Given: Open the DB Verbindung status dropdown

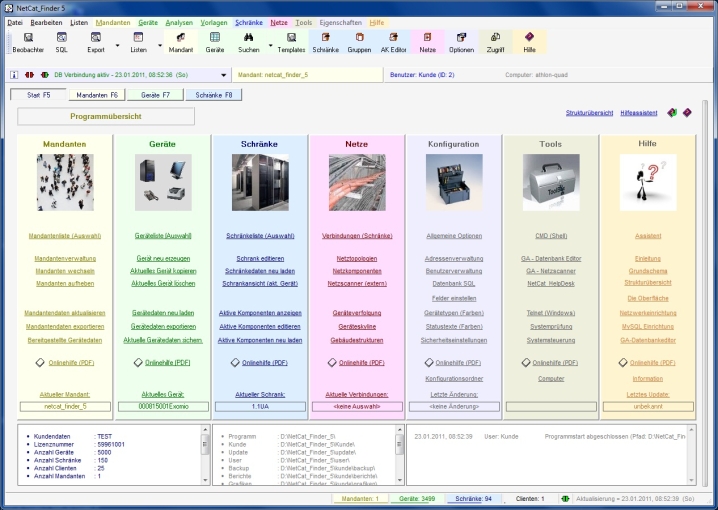Looking at the screenshot, I should (x=222, y=74).
